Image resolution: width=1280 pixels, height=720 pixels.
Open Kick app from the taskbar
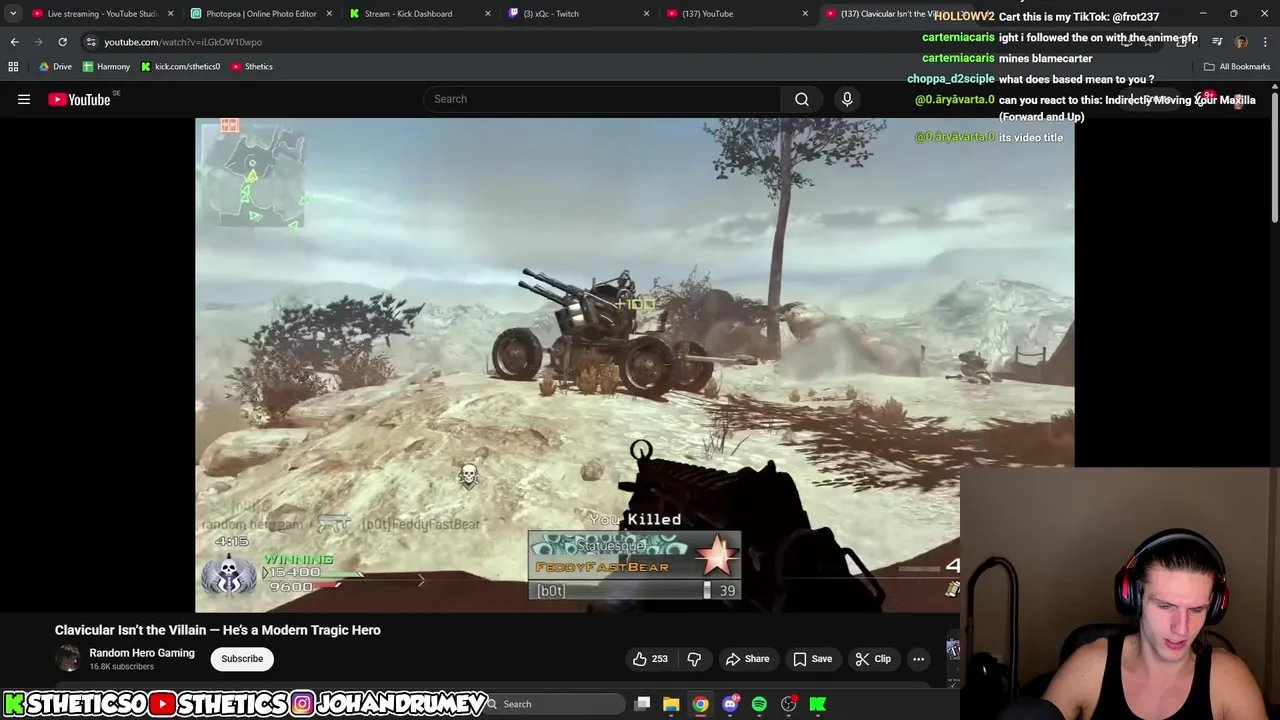click(x=818, y=704)
